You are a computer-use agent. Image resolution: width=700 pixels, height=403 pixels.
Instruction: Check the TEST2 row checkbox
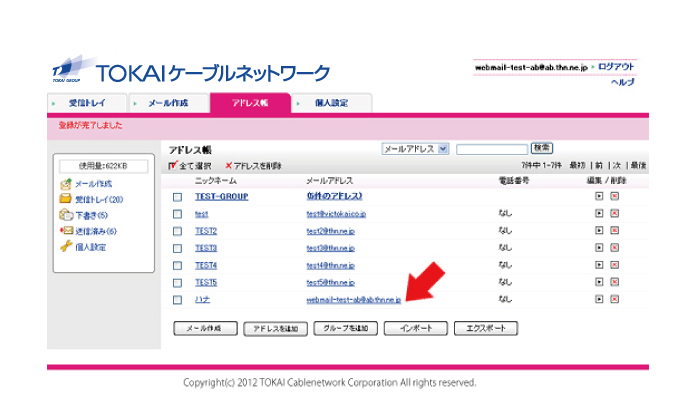177,231
